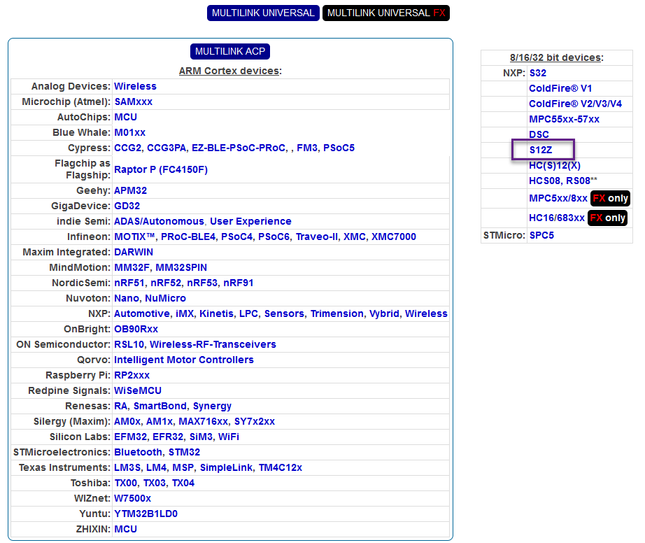
Task: Open ON Semiconductor RSL10 link
Action: click(129, 344)
